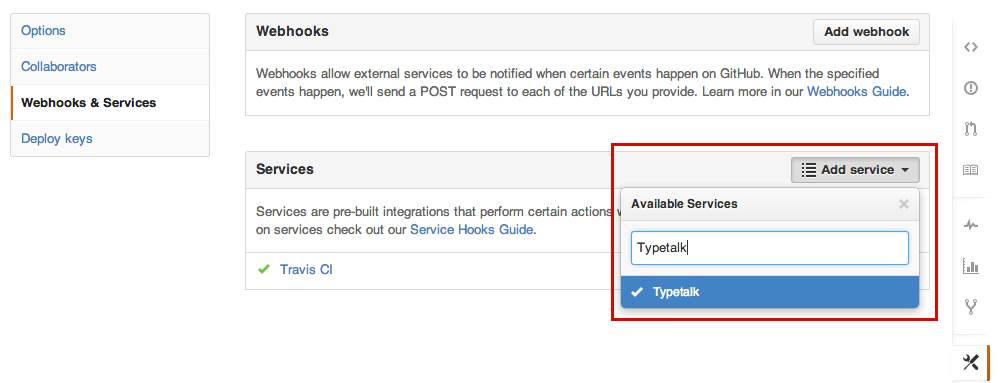Open the Service Hooks Guide link

pos(471,230)
